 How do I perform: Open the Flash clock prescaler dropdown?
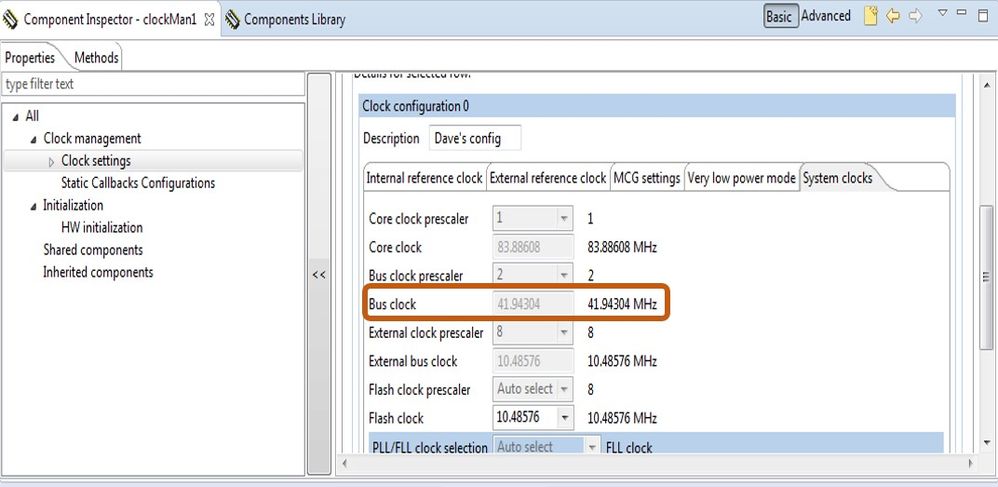(x=566, y=389)
